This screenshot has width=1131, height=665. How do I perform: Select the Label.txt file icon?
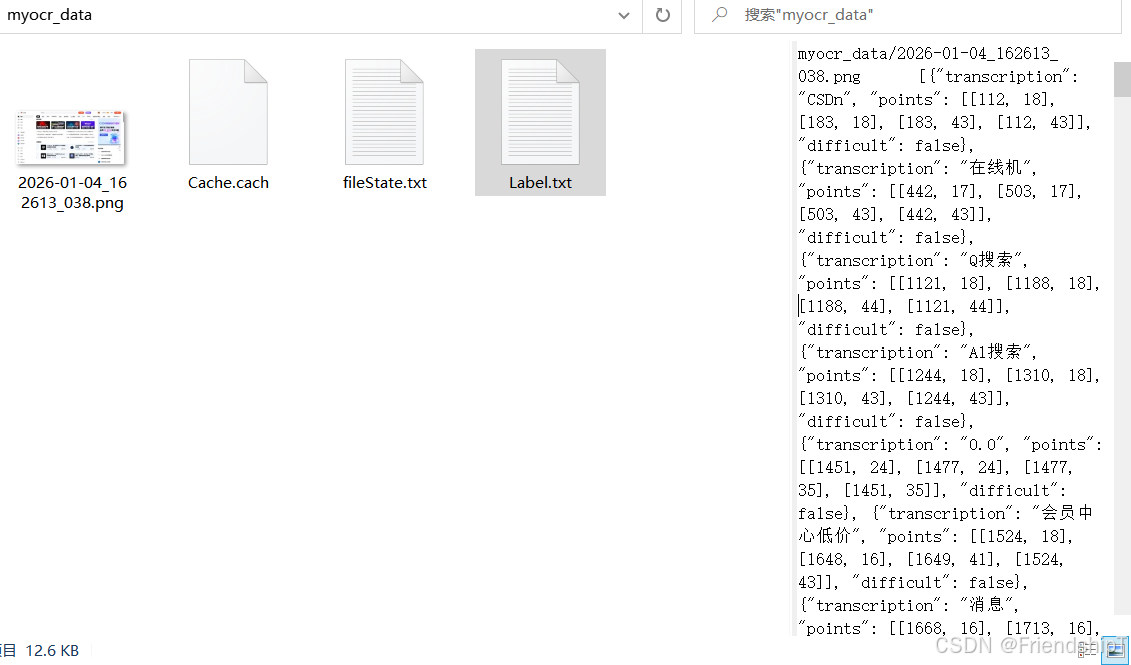[540, 112]
